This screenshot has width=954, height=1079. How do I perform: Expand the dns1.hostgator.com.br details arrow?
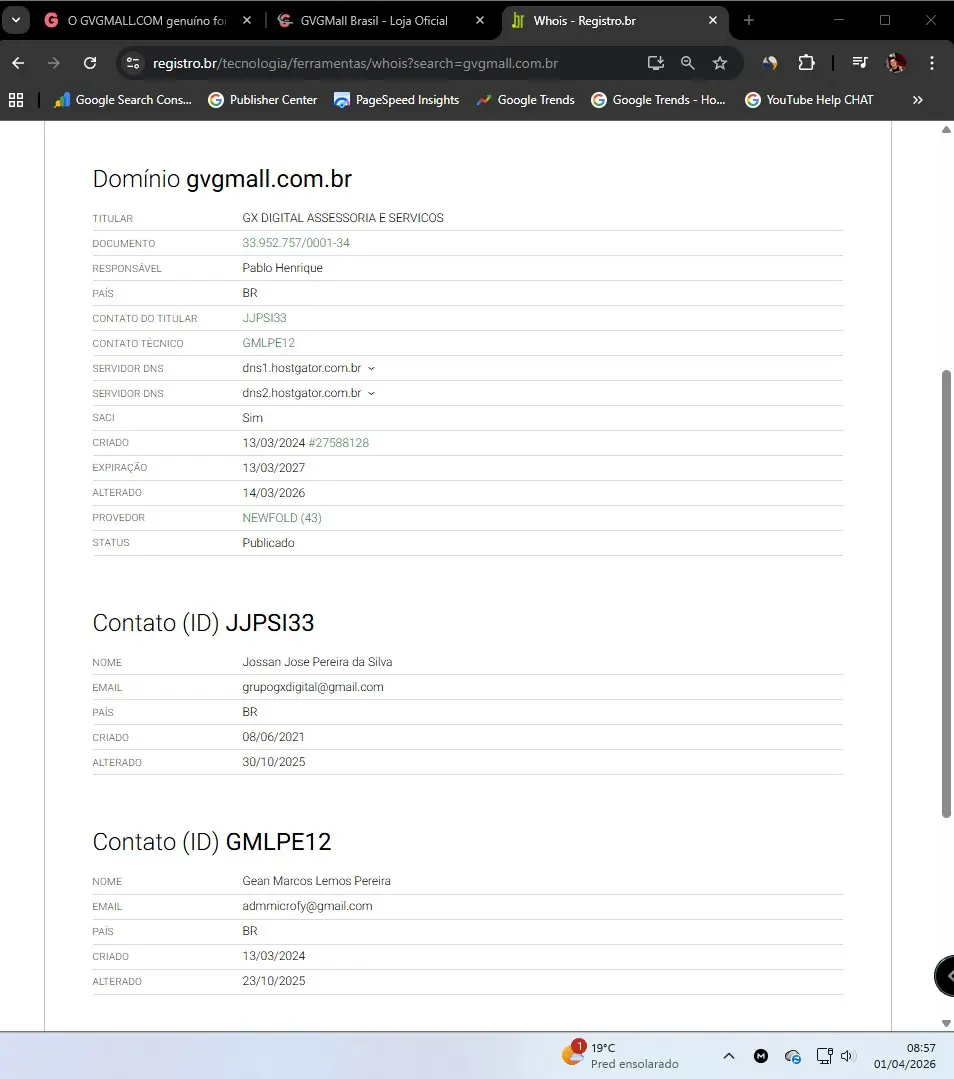pos(371,369)
